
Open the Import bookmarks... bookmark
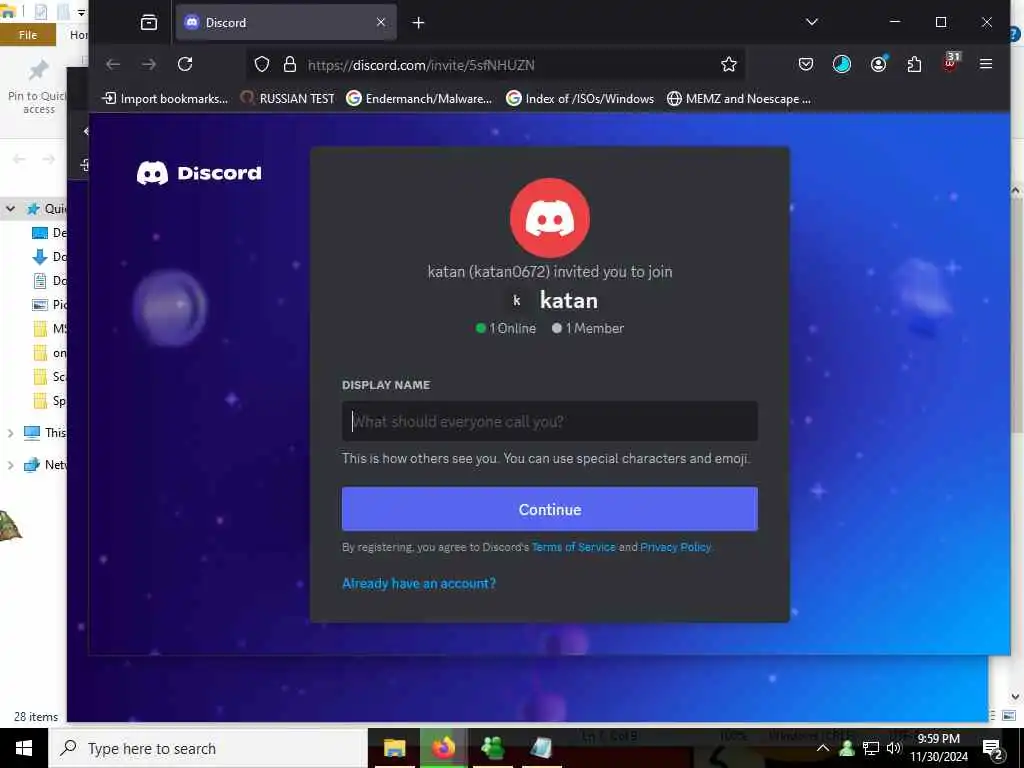pos(165,99)
